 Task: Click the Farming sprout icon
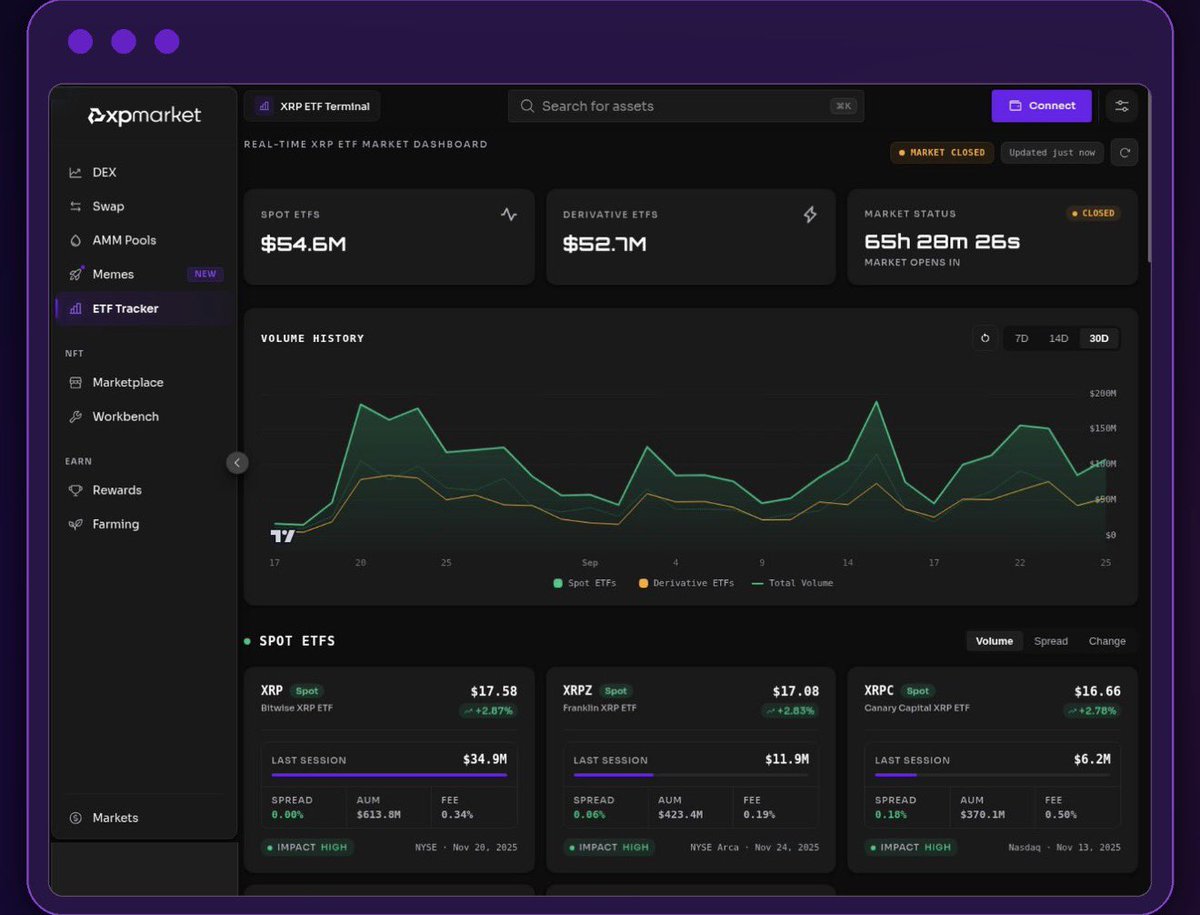(75, 525)
